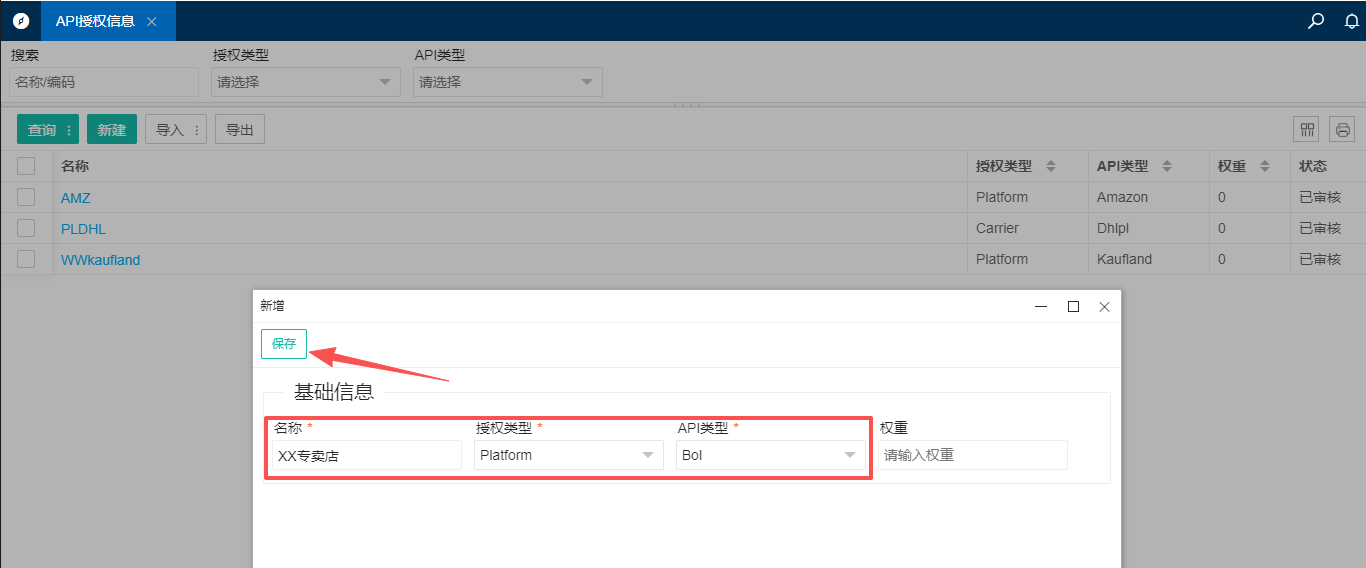Switch to the API授权信息 tab
1366x568 pixels.
point(95,21)
